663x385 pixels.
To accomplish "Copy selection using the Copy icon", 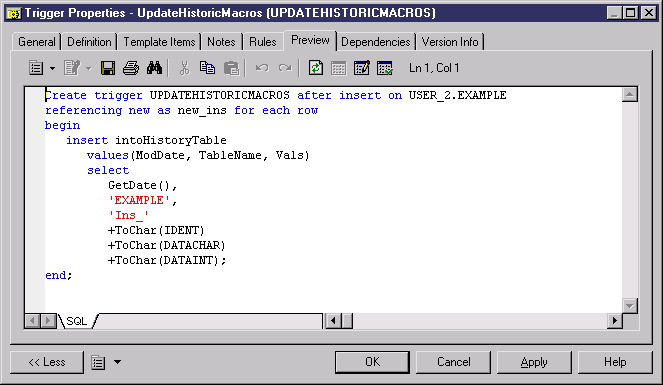I will (207, 68).
